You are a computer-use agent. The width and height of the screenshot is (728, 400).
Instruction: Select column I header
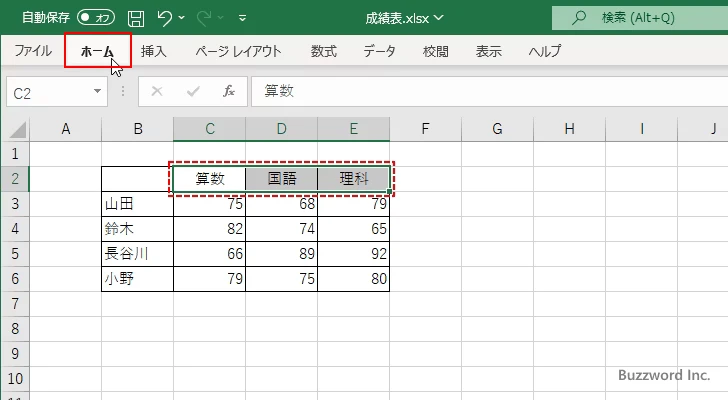point(641,129)
